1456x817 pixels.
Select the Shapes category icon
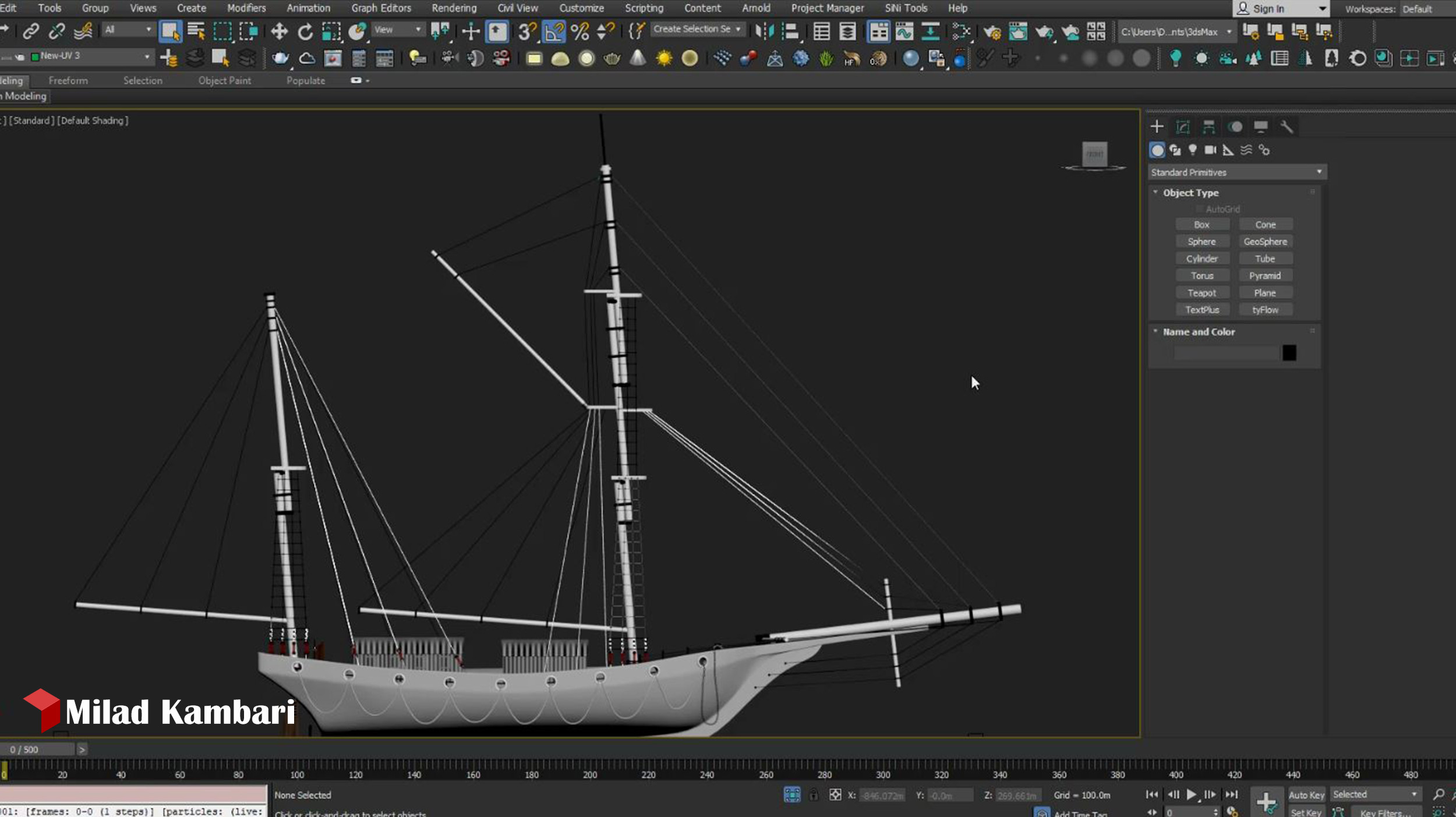tap(1175, 150)
